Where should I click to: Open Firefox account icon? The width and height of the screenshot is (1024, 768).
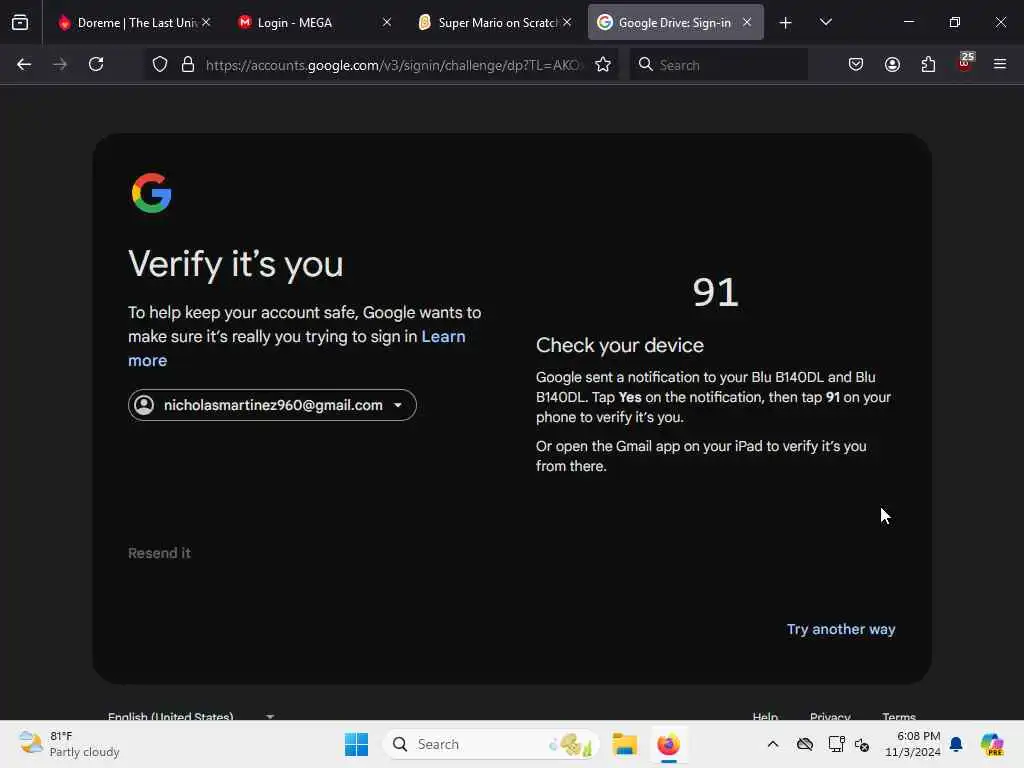892,64
